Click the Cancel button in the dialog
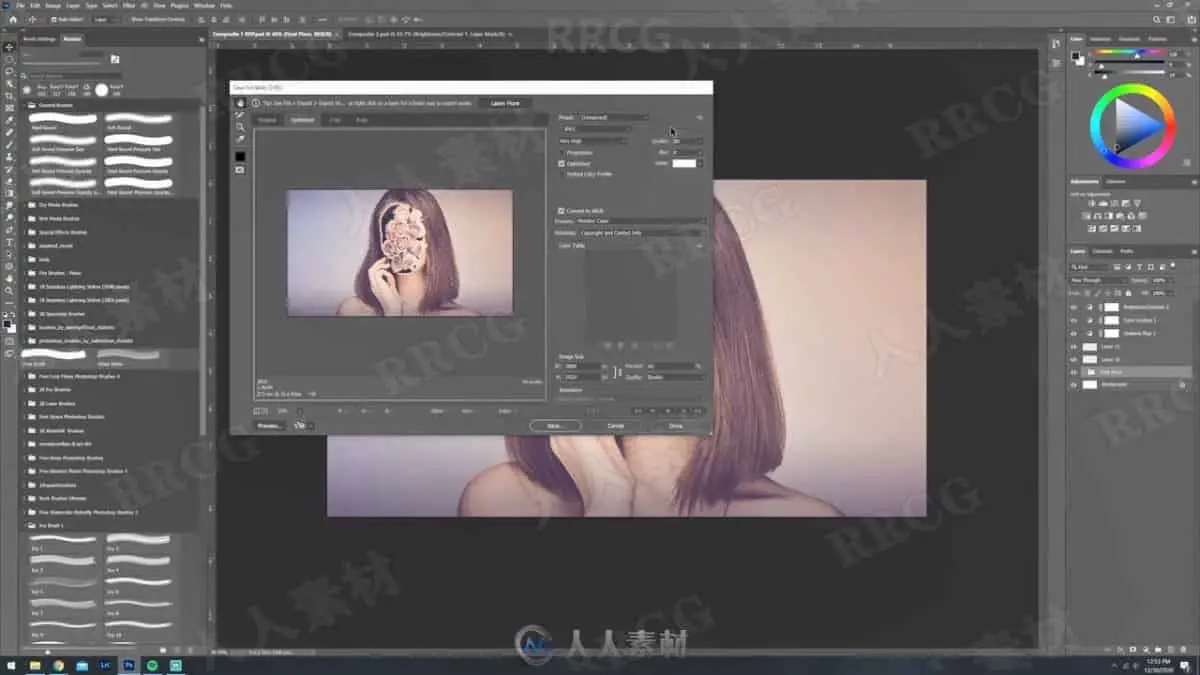The width and height of the screenshot is (1200, 675). [616, 426]
